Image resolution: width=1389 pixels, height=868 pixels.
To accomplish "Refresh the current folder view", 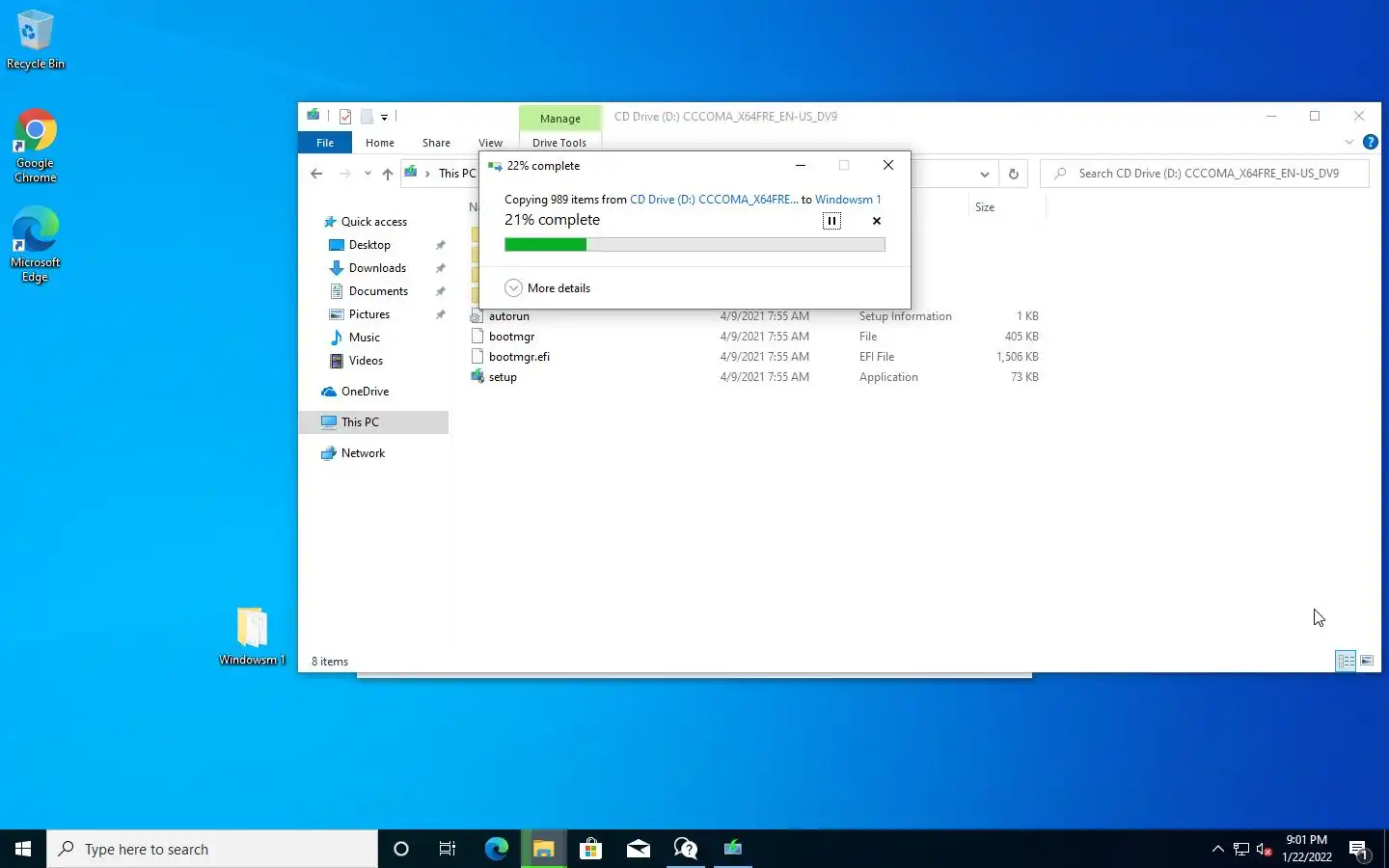I will click(1013, 175).
